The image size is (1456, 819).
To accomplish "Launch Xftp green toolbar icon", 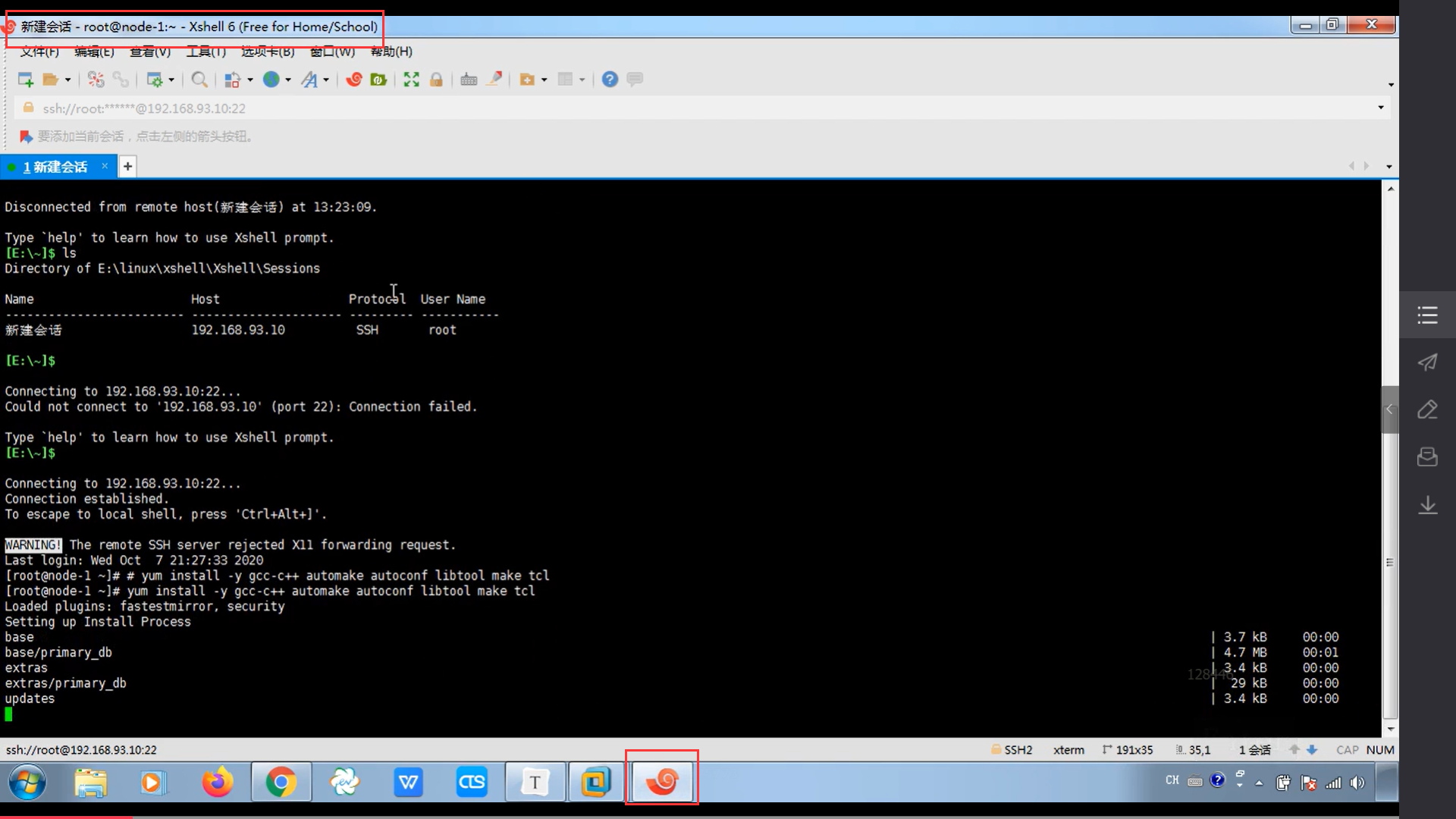I will point(378,80).
